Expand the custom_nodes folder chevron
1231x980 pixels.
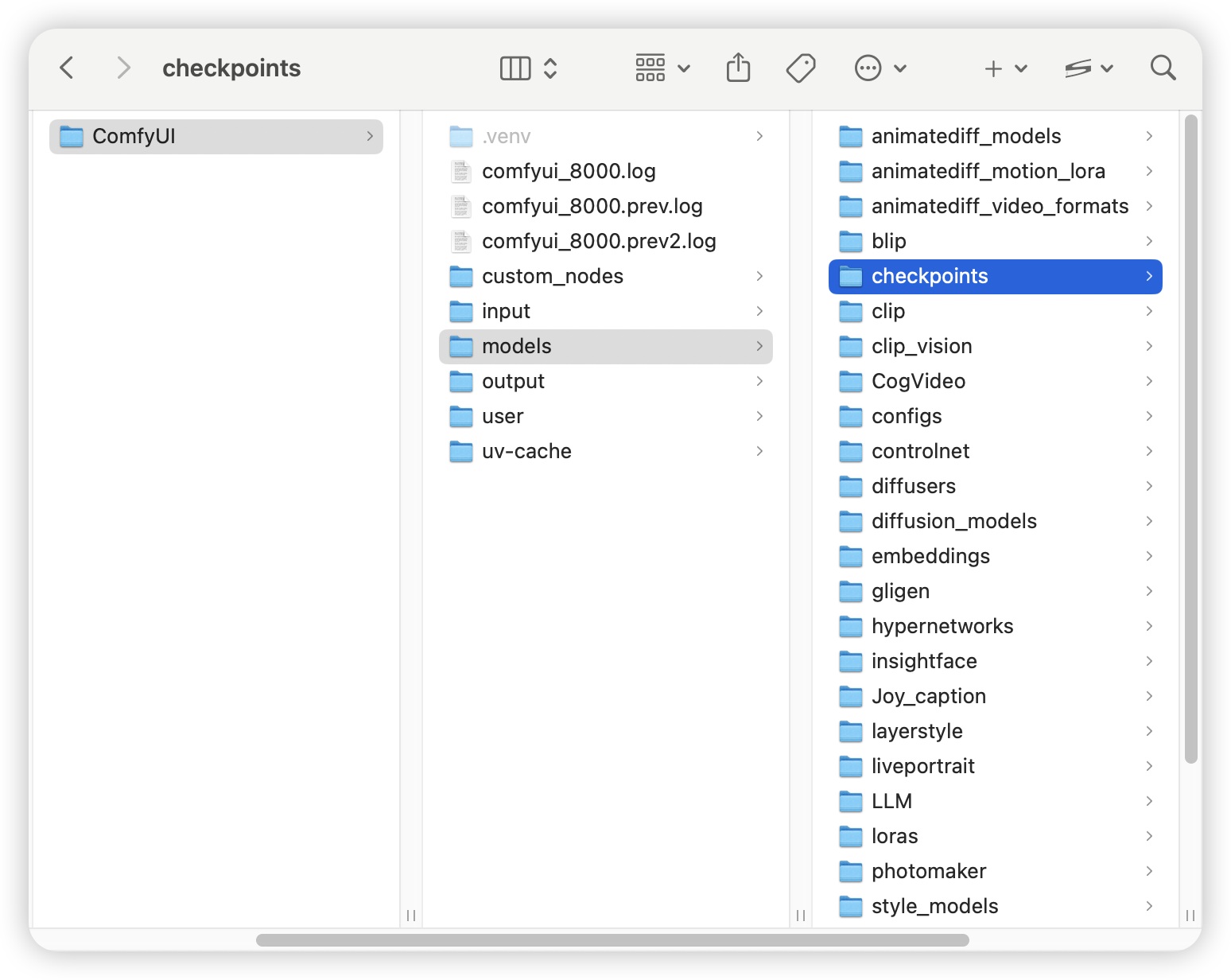coord(759,276)
